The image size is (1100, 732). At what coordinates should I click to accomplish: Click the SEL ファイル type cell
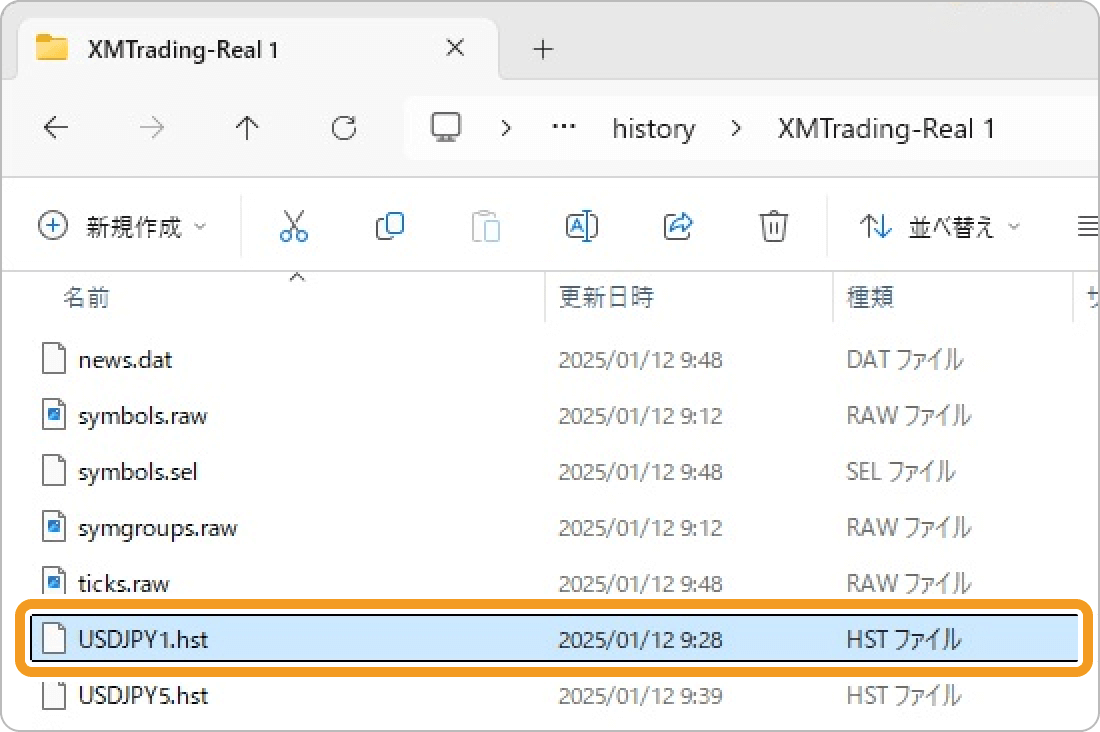901,472
